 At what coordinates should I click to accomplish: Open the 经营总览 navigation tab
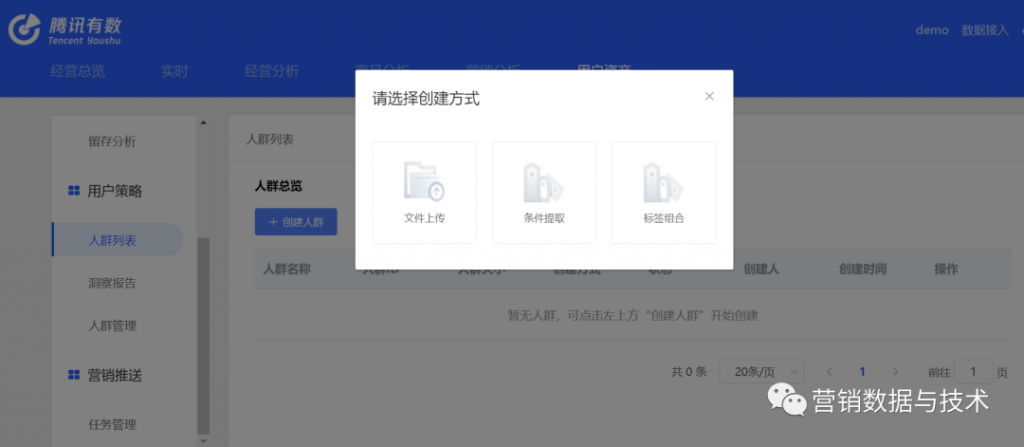[77, 71]
